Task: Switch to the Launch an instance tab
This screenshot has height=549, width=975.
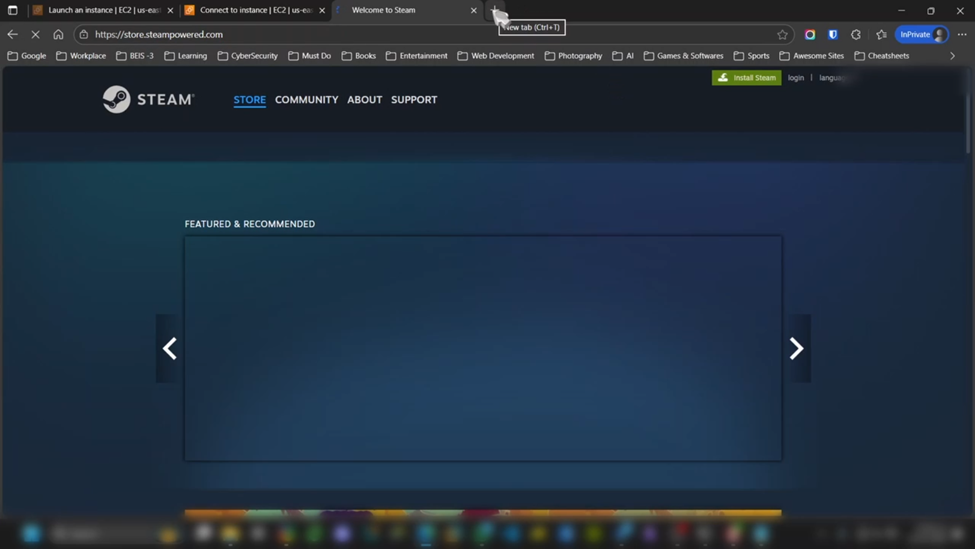Action: point(100,10)
